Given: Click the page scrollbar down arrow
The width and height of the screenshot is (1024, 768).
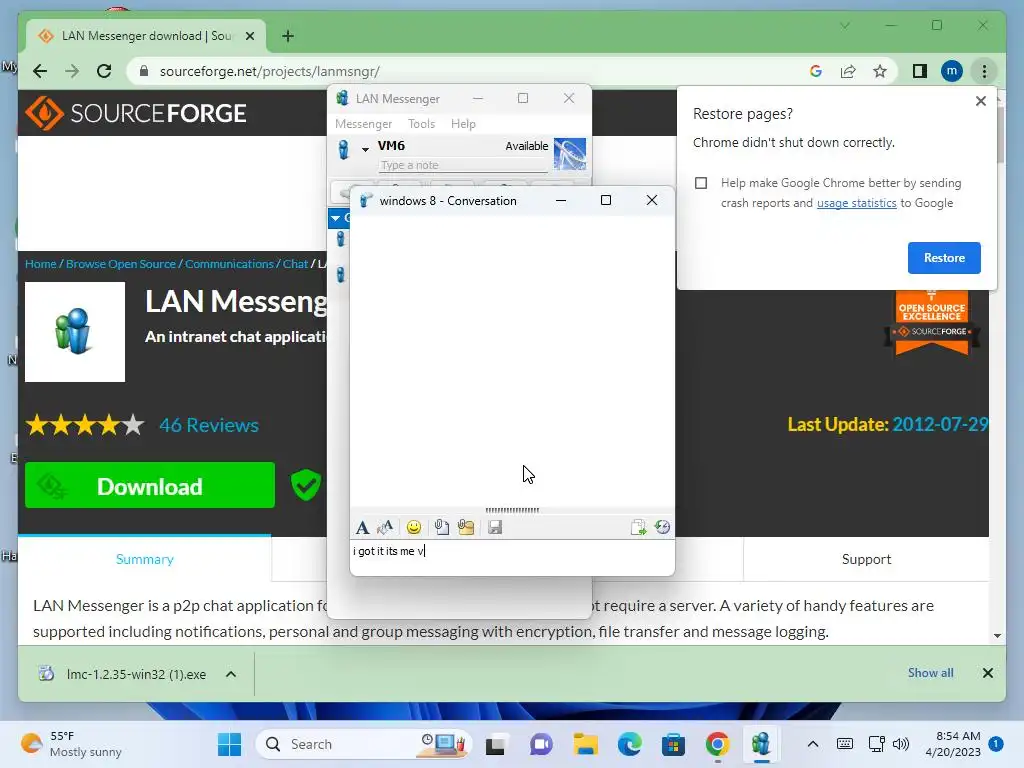Looking at the screenshot, I should (x=997, y=635).
